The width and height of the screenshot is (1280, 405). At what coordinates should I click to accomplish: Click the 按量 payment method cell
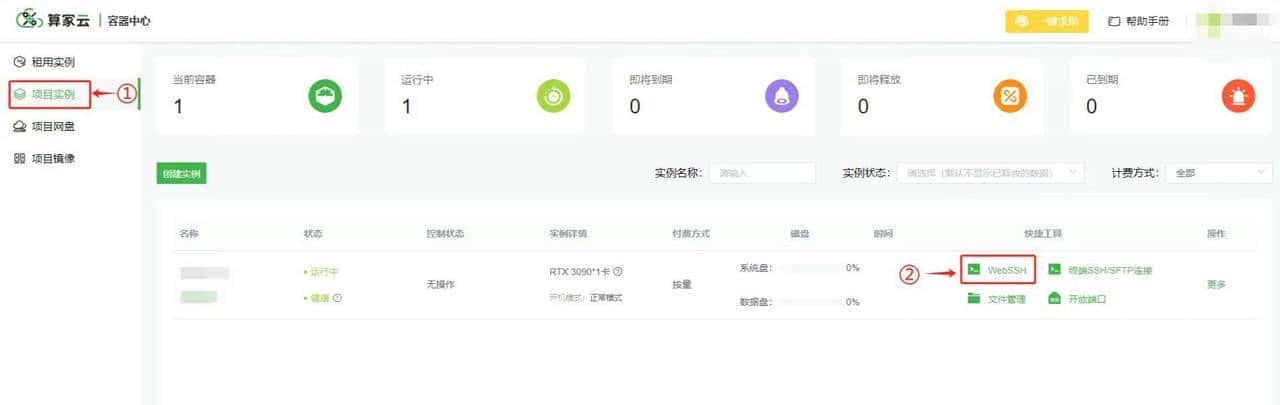(682, 285)
